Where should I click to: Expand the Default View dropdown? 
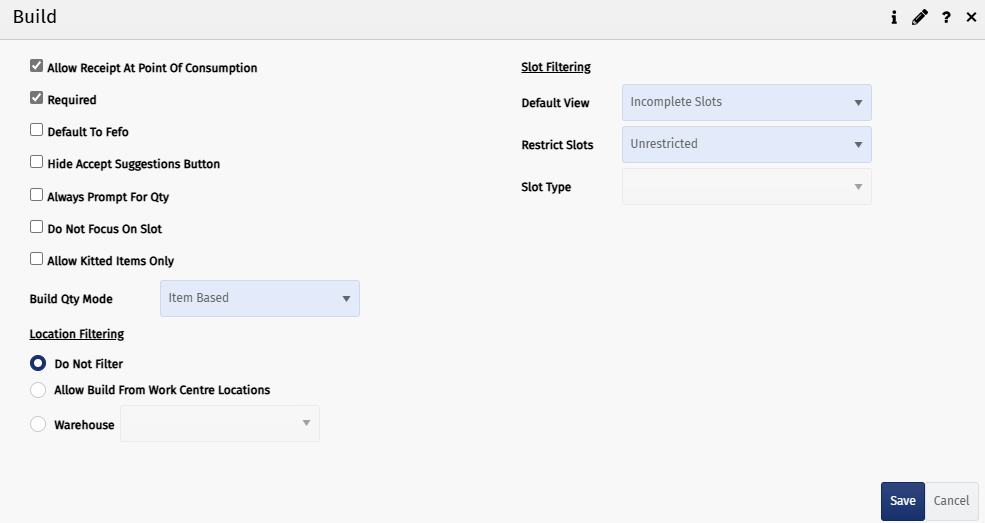pyautogui.click(x=746, y=102)
